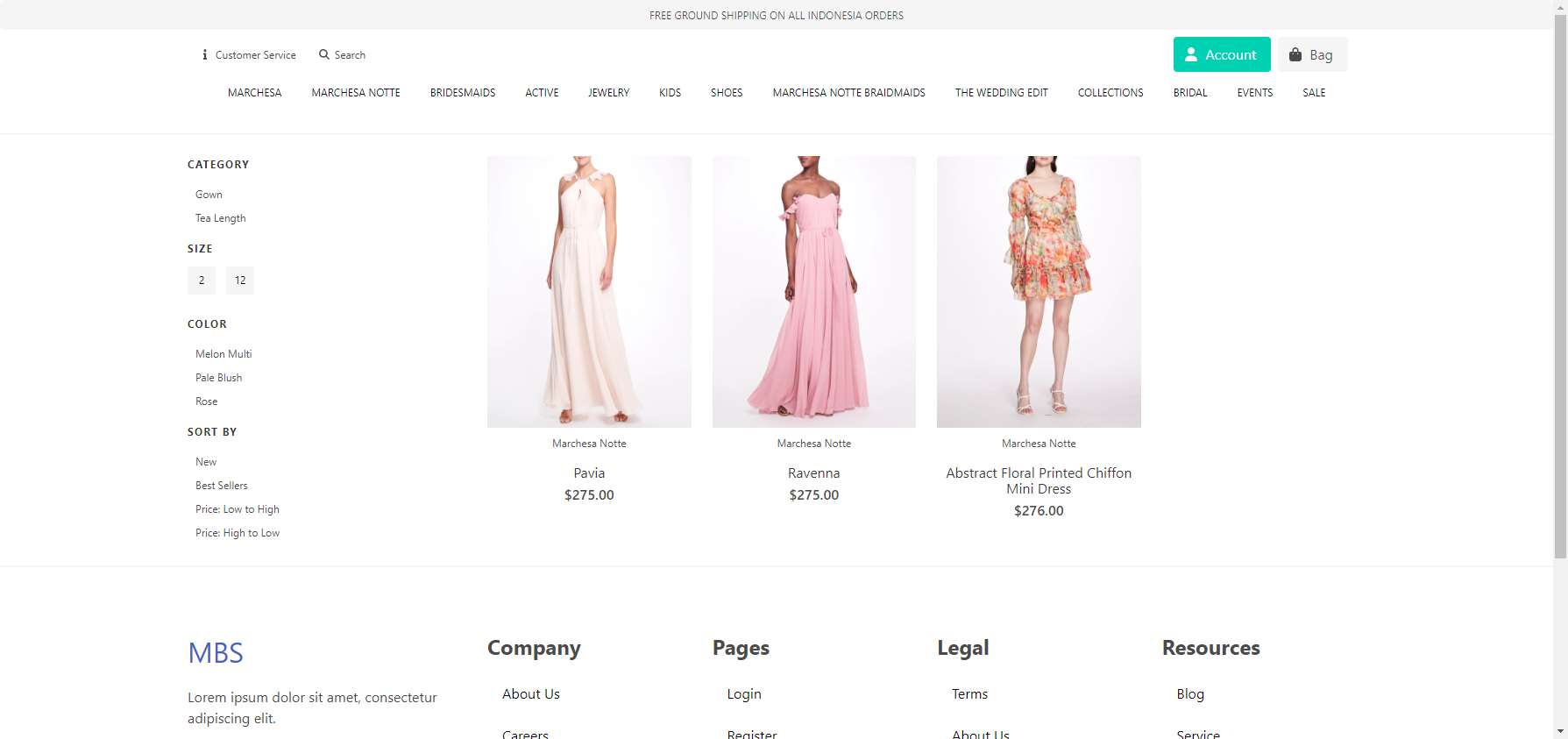This screenshot has height=739, width=1568.
Task: Open the Ravenna pink dress image
Action: (814, 292)
